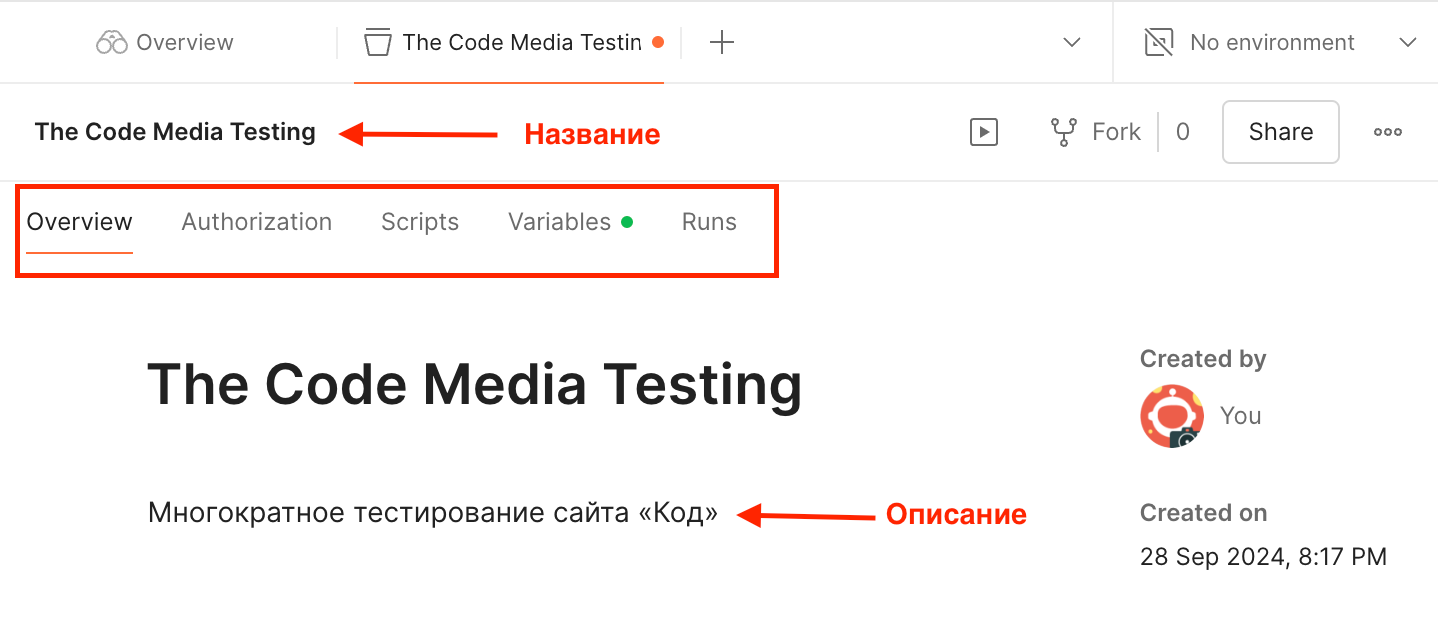
Task: Open the Scripts tab
Action: 419,221
